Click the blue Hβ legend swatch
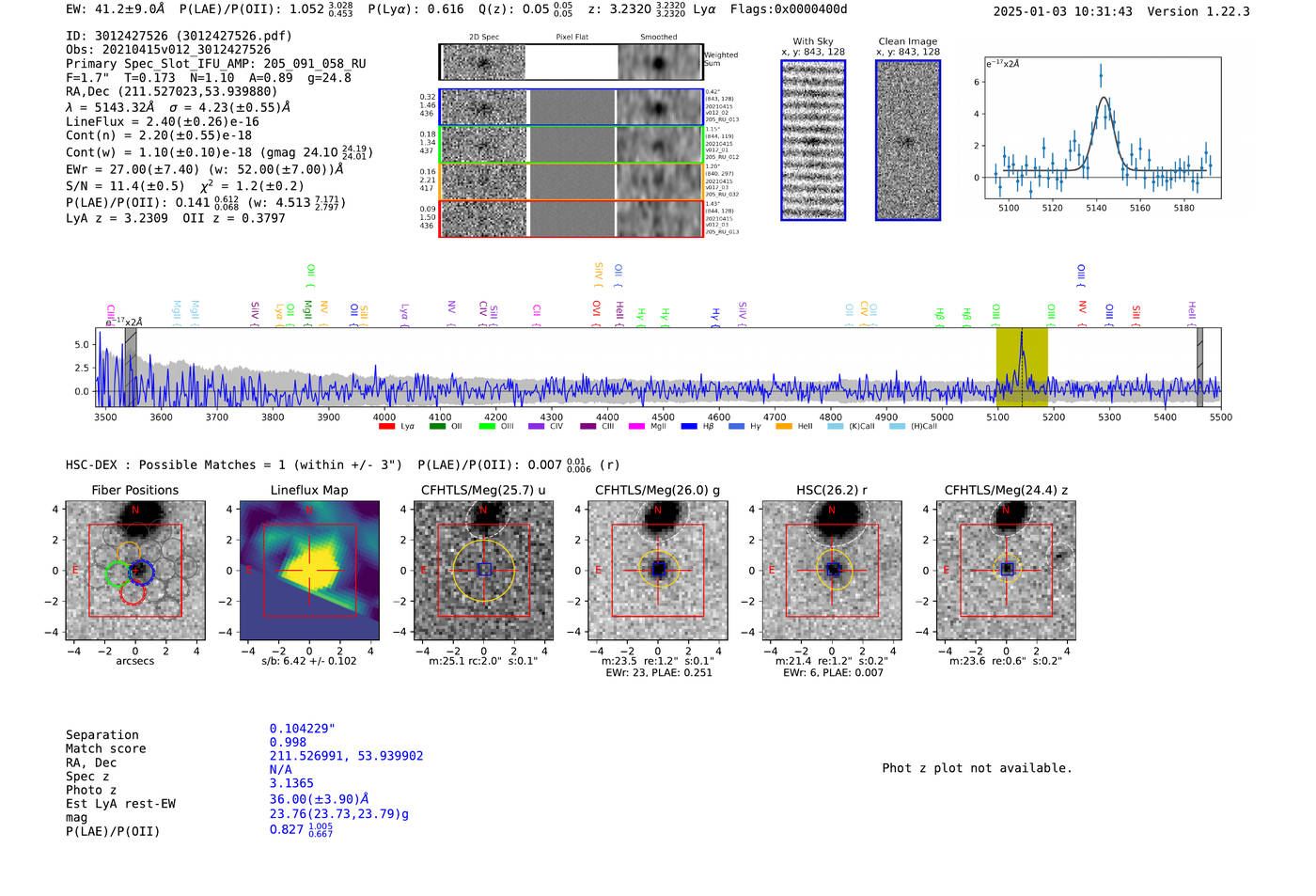1316x896 pixels. tap(689, 427)
